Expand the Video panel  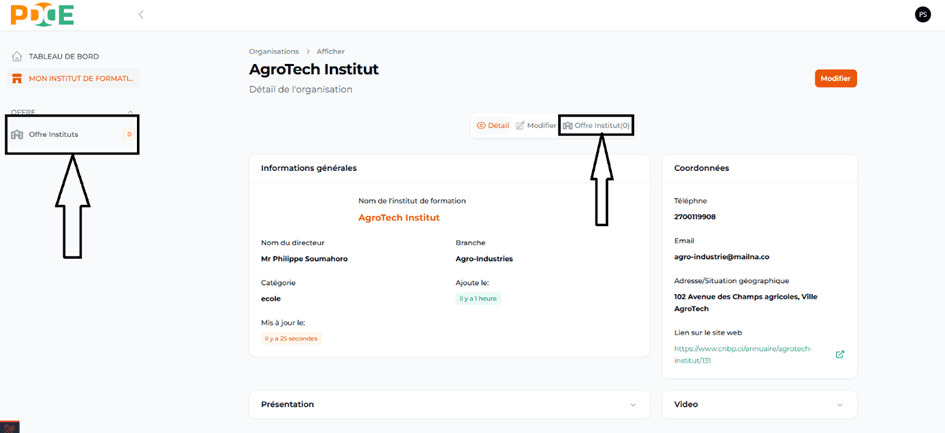[x=839, y=405]
